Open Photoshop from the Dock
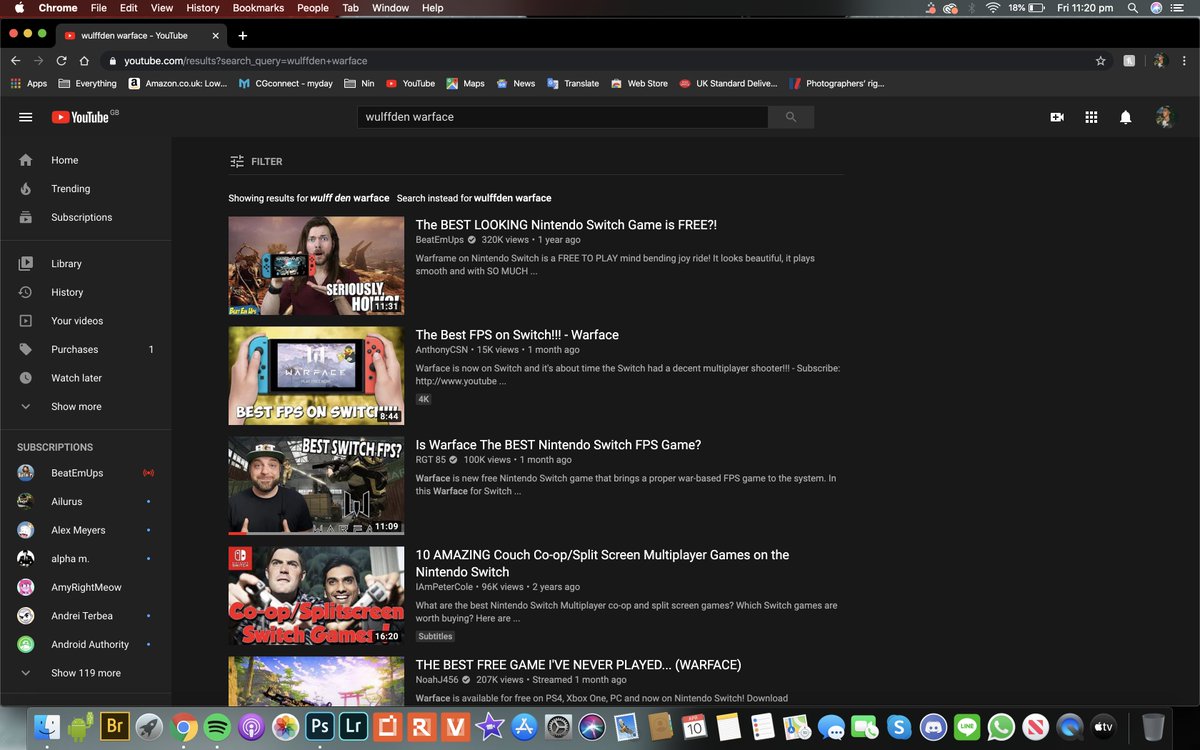 point(320,727)
